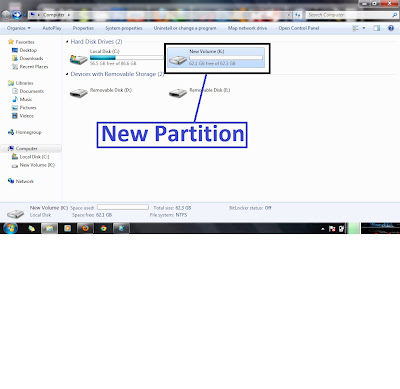Click the Action Center flag tray icon
The height and width of the screenshot is (389, 400).
tap(332, 229)
